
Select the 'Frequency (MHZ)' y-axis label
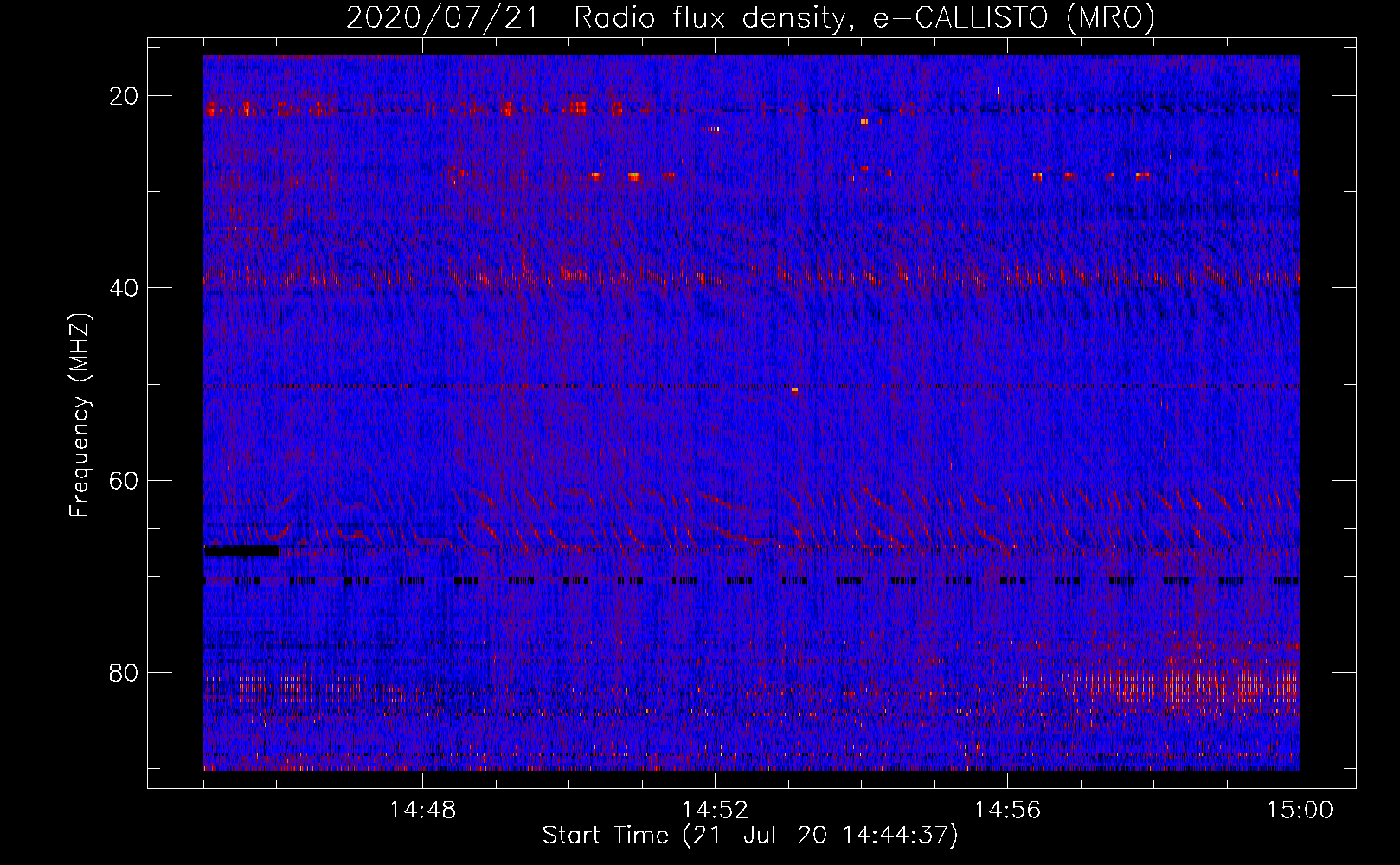coord(80,415)
